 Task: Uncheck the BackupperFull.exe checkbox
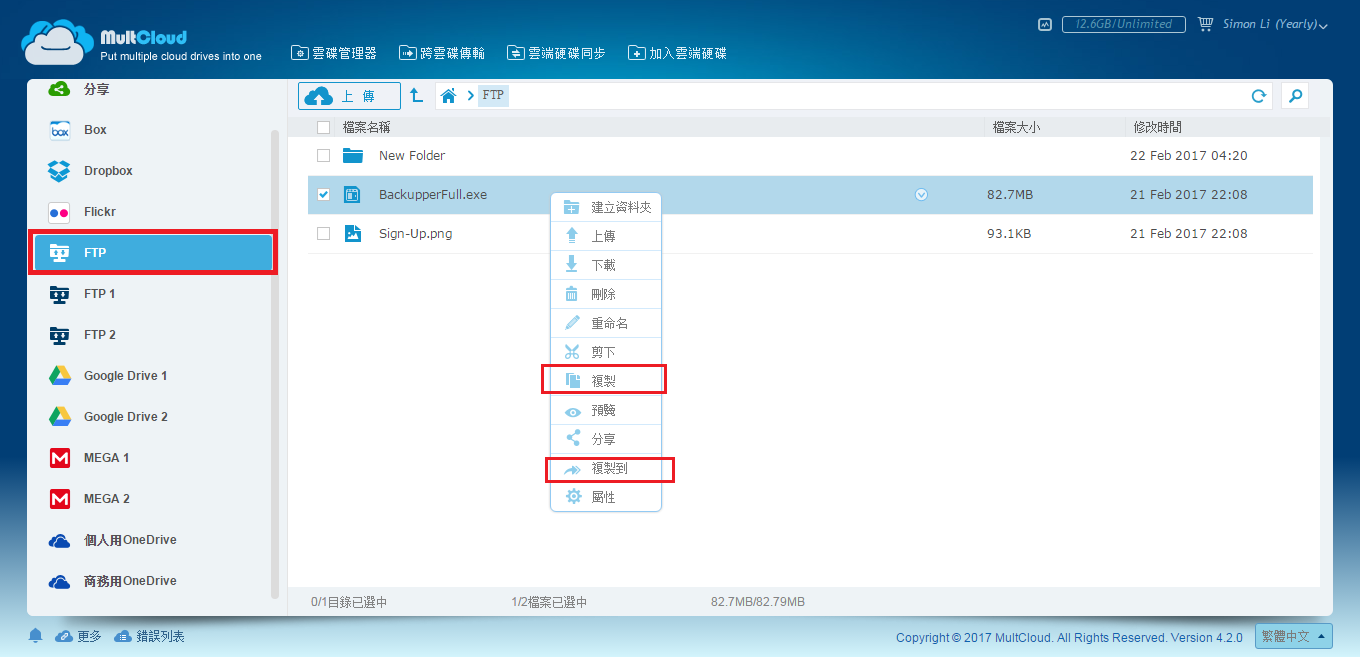pos(323,195)
